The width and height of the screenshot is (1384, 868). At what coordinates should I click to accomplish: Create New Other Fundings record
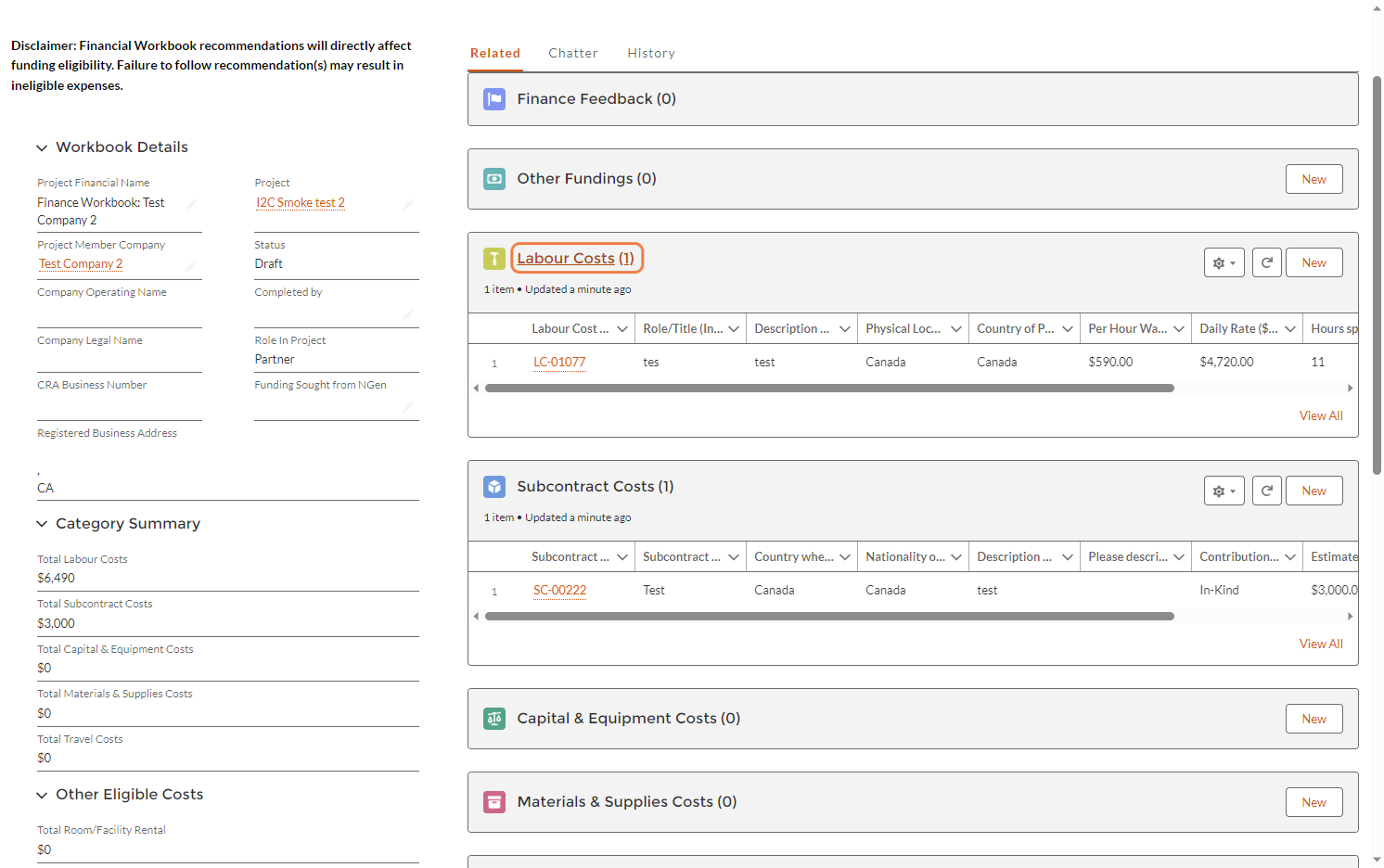1314,179
